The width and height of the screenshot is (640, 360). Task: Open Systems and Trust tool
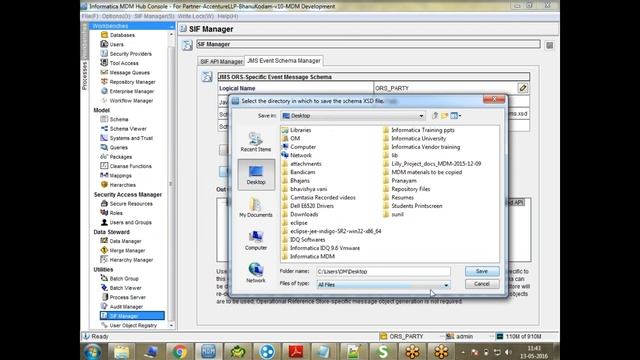(131, 138)
